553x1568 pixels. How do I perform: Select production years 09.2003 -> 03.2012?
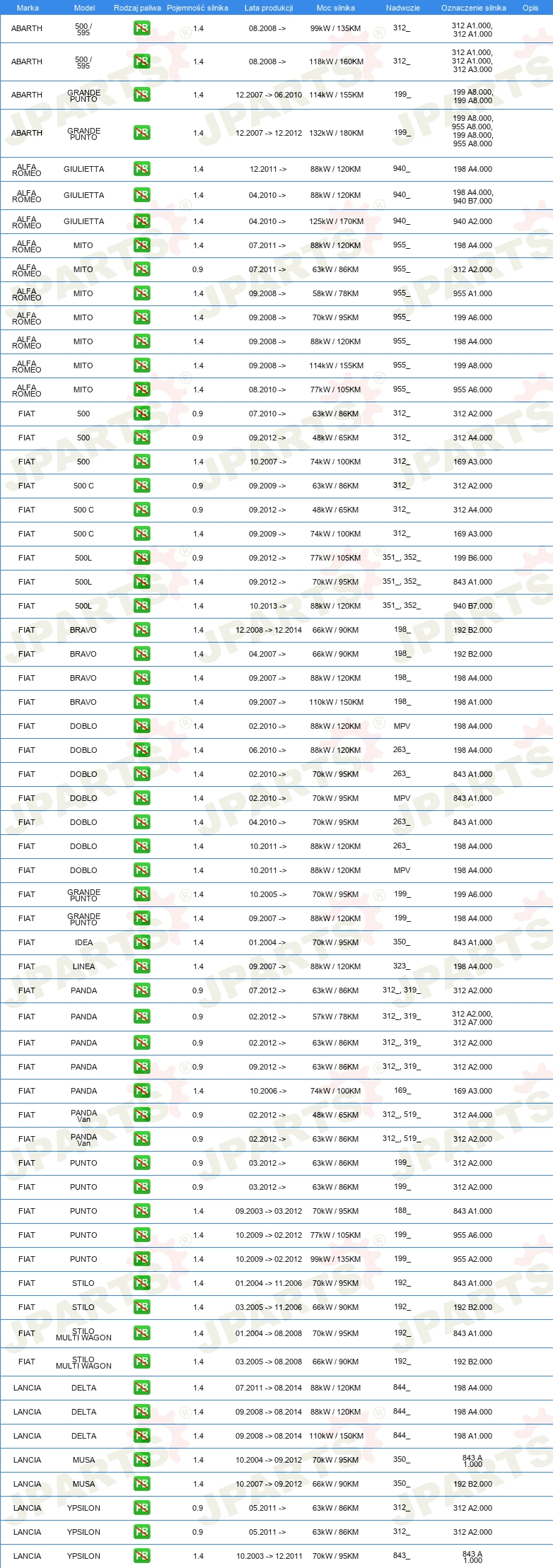tap(269, 1211)
